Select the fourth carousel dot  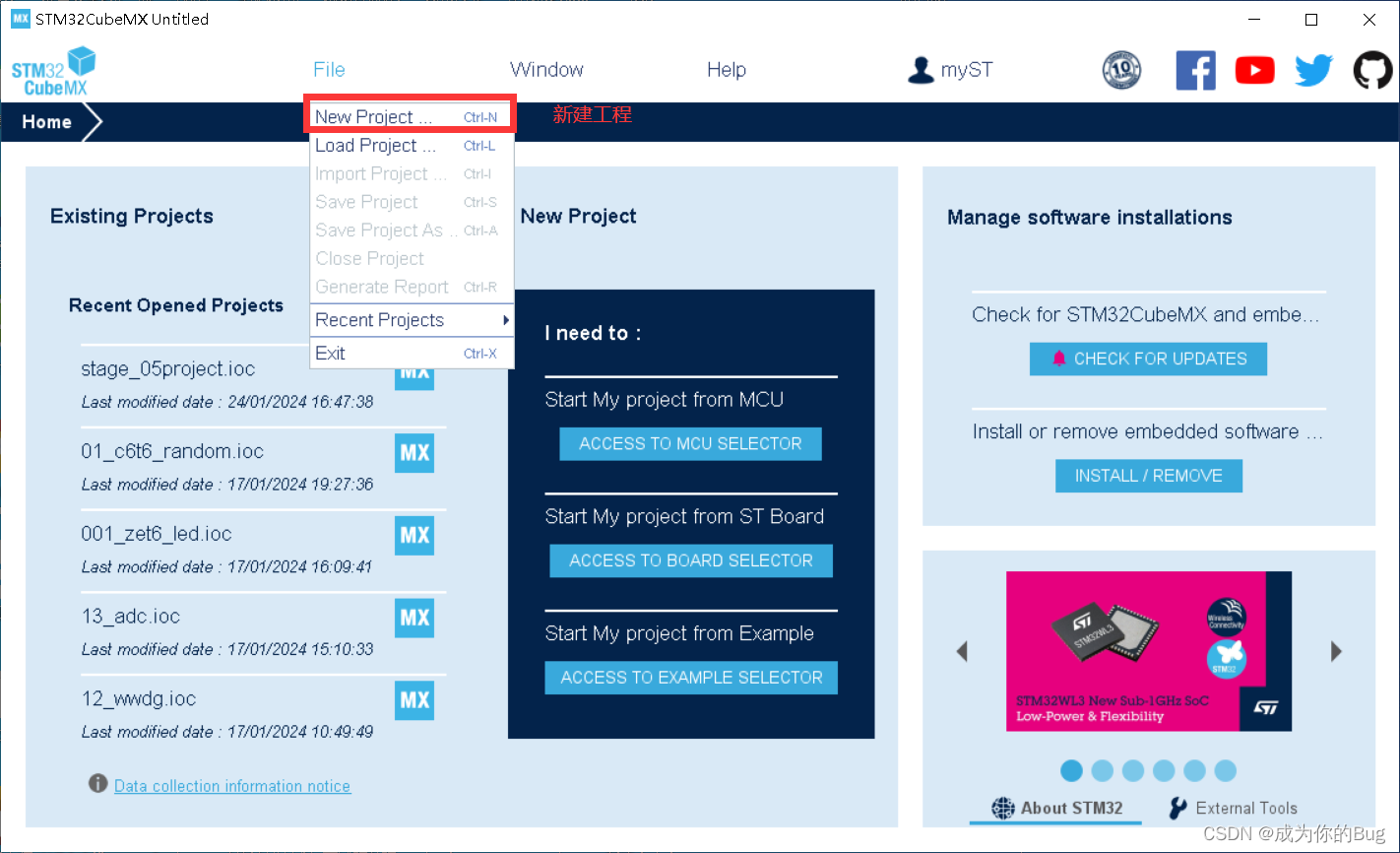(x=1164, y=770)
